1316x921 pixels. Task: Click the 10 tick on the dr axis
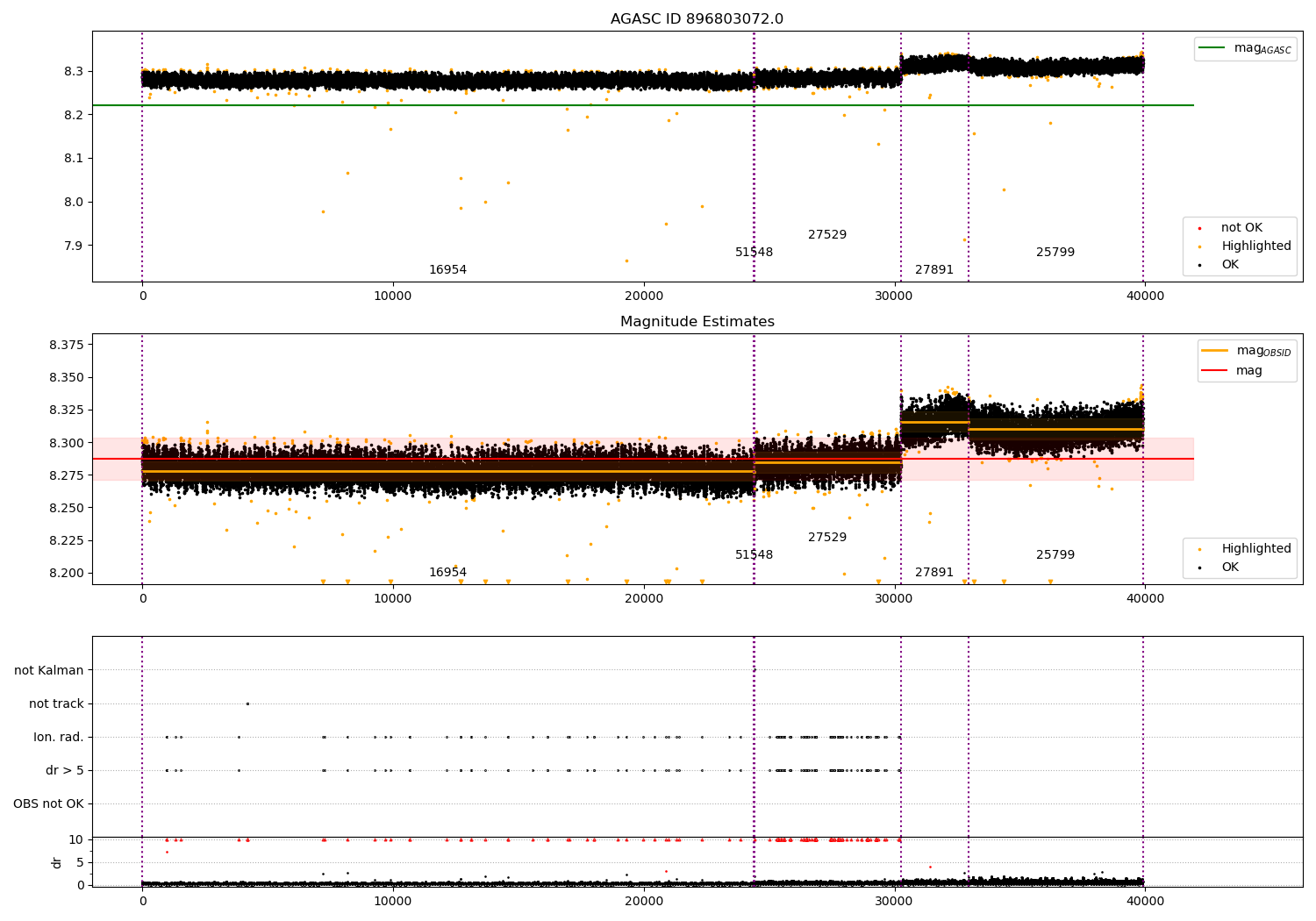pyautogui.click(x=76, y=839)
